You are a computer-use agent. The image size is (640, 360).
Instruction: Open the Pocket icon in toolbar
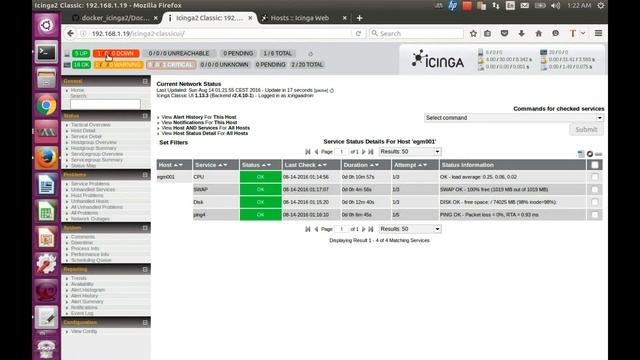(x=504, y=33)
